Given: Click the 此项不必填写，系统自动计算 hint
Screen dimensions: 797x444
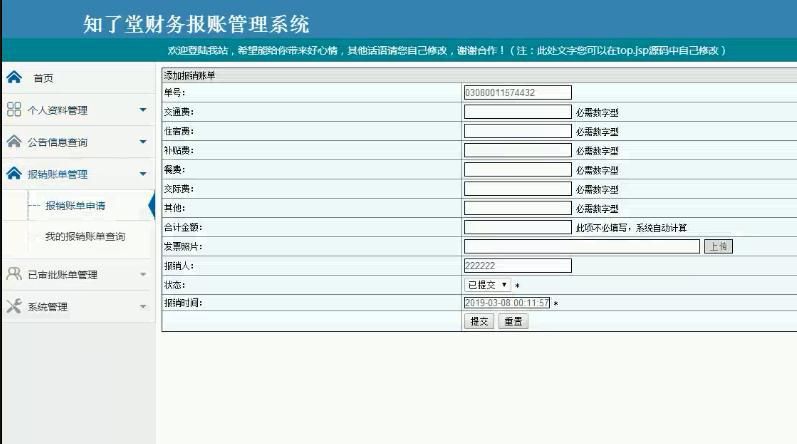Looking at the screenshot, I should (x=631, y=228).
